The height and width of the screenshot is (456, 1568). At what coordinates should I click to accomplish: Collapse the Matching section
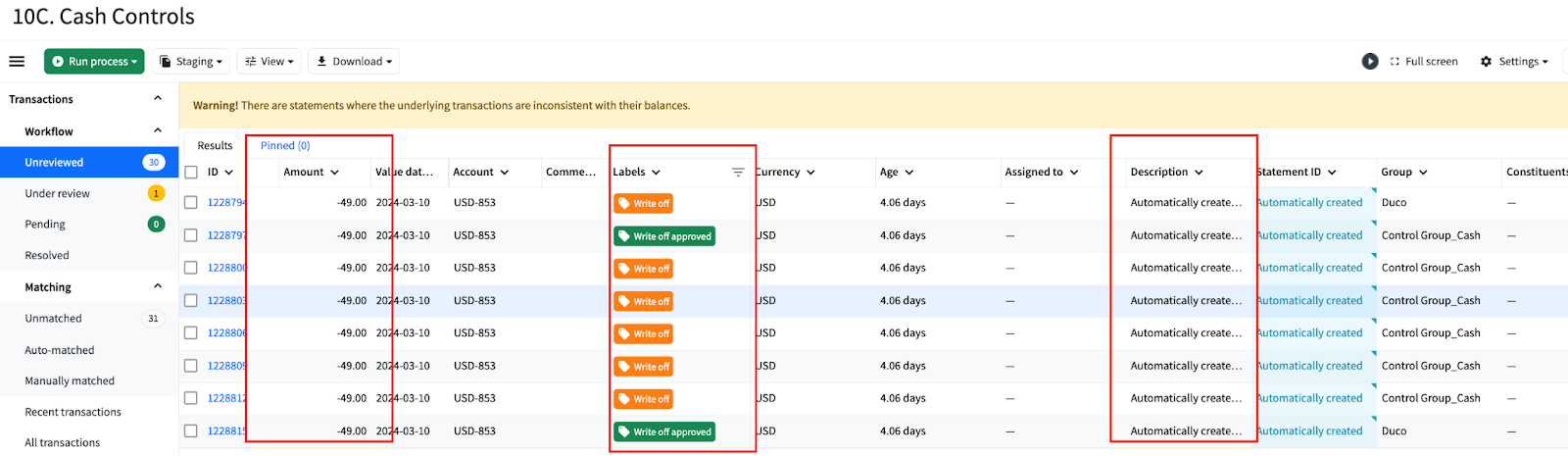click(x=158, y=286)
